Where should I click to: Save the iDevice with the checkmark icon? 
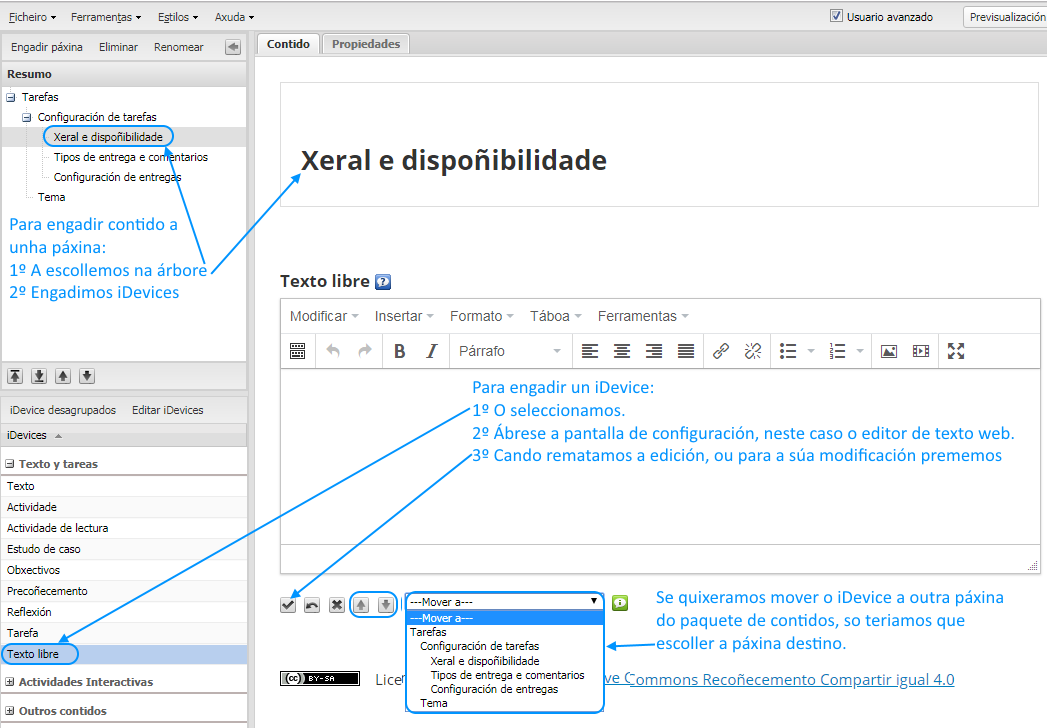click(288, 605)
